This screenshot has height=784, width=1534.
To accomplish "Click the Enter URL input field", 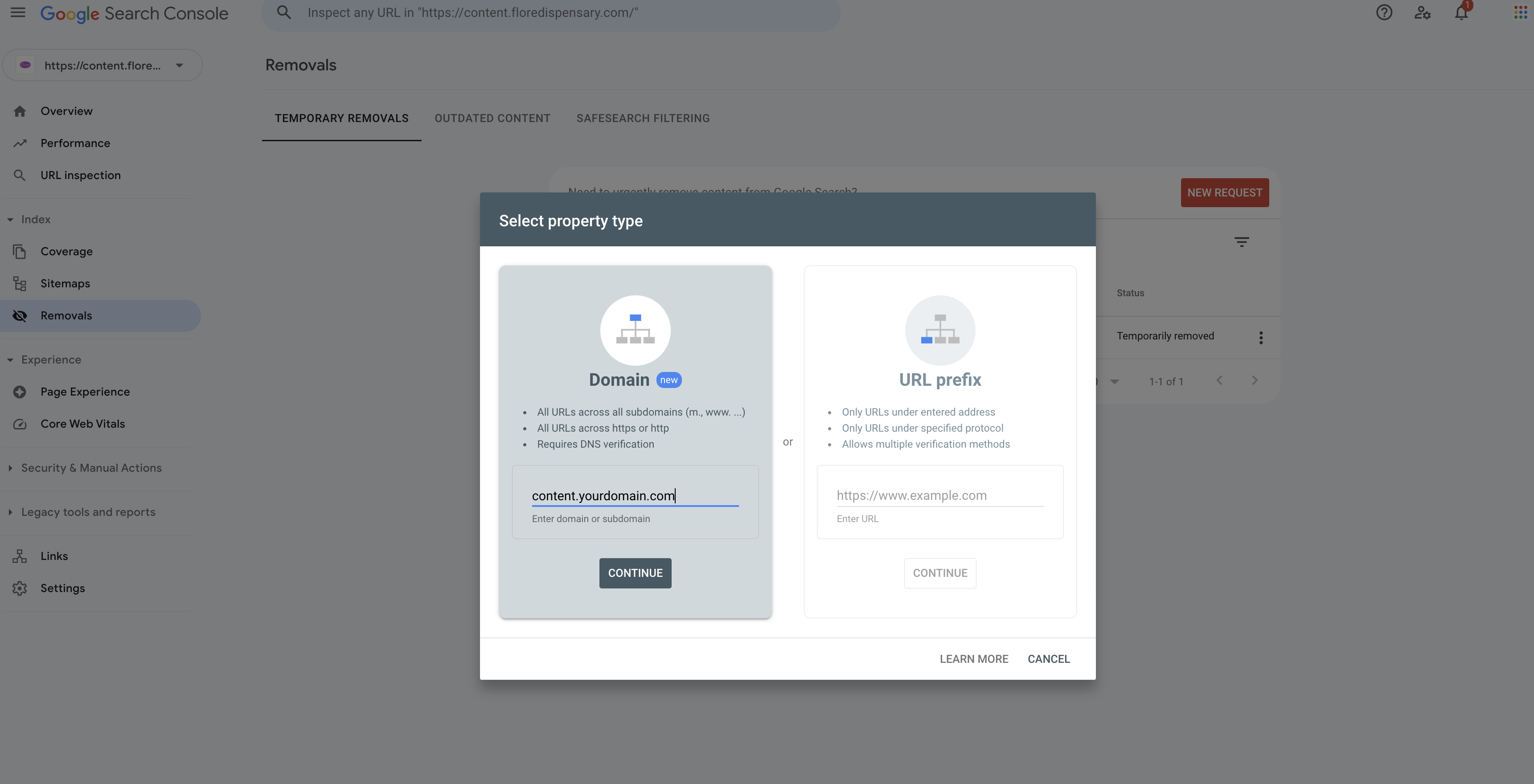I will coord(939,495).
